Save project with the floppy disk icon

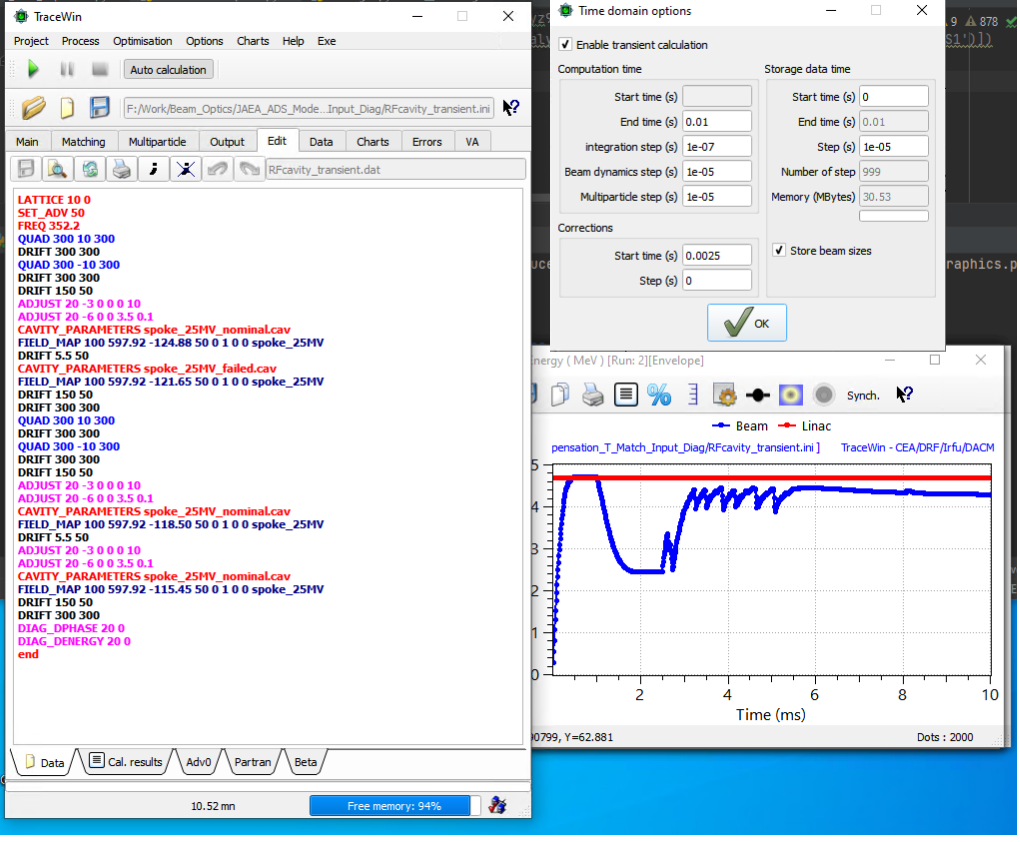[x=99, y=108]
